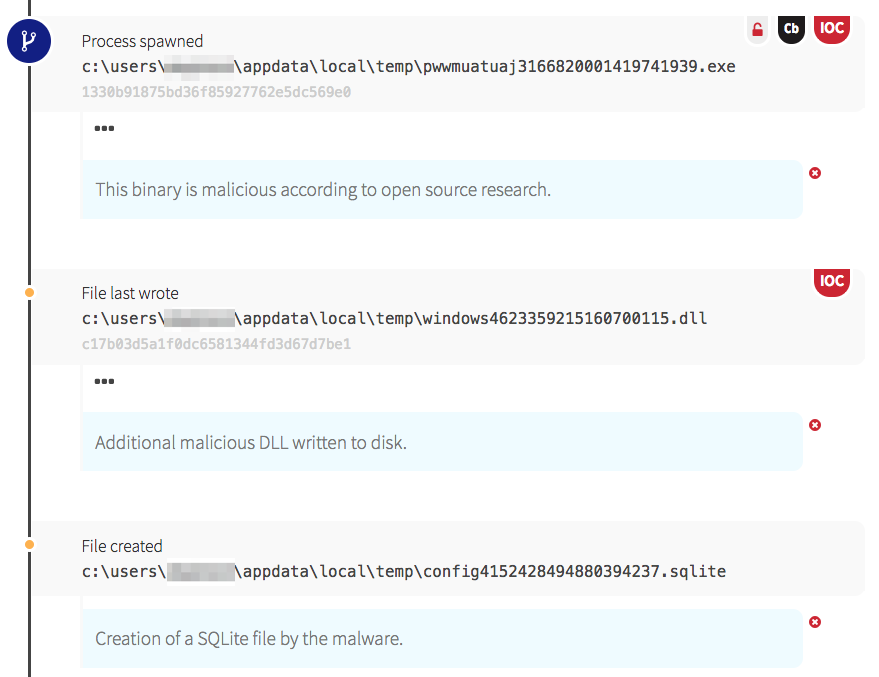Image resolution: width=879 pixels, height=677 pixels.
Task: Click the blue process spawned branch icon
Action: pyautogui.click(x=30, y=42)
